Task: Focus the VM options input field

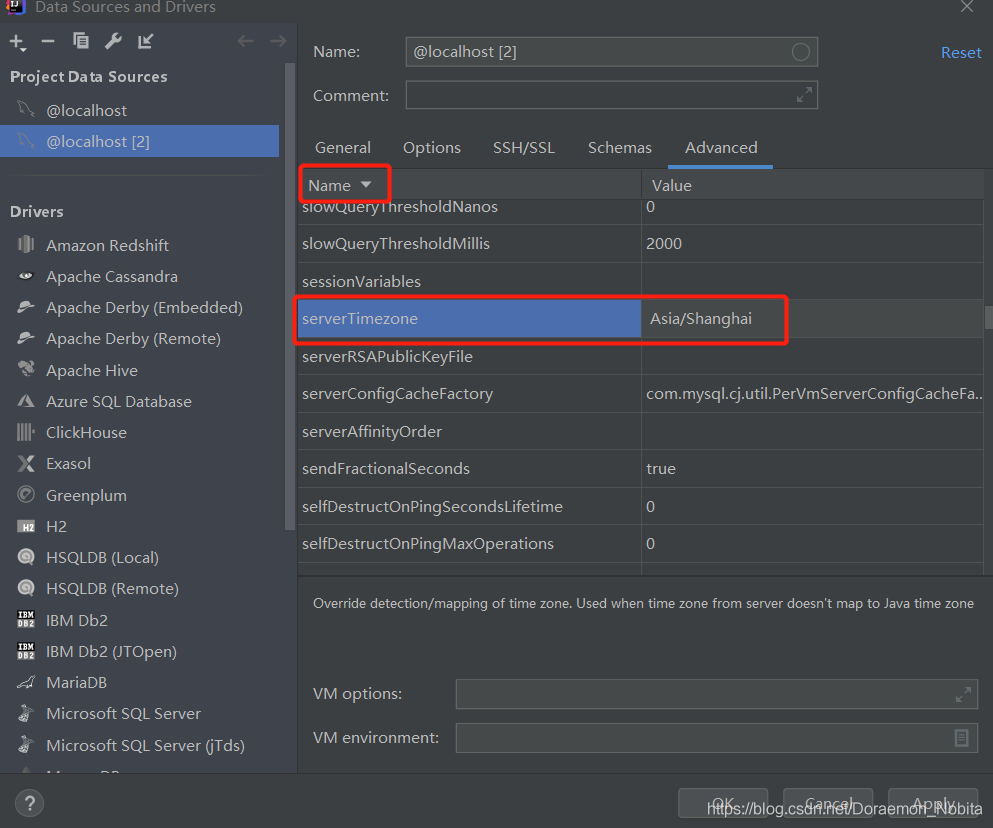Action: [x=716, y=694]
